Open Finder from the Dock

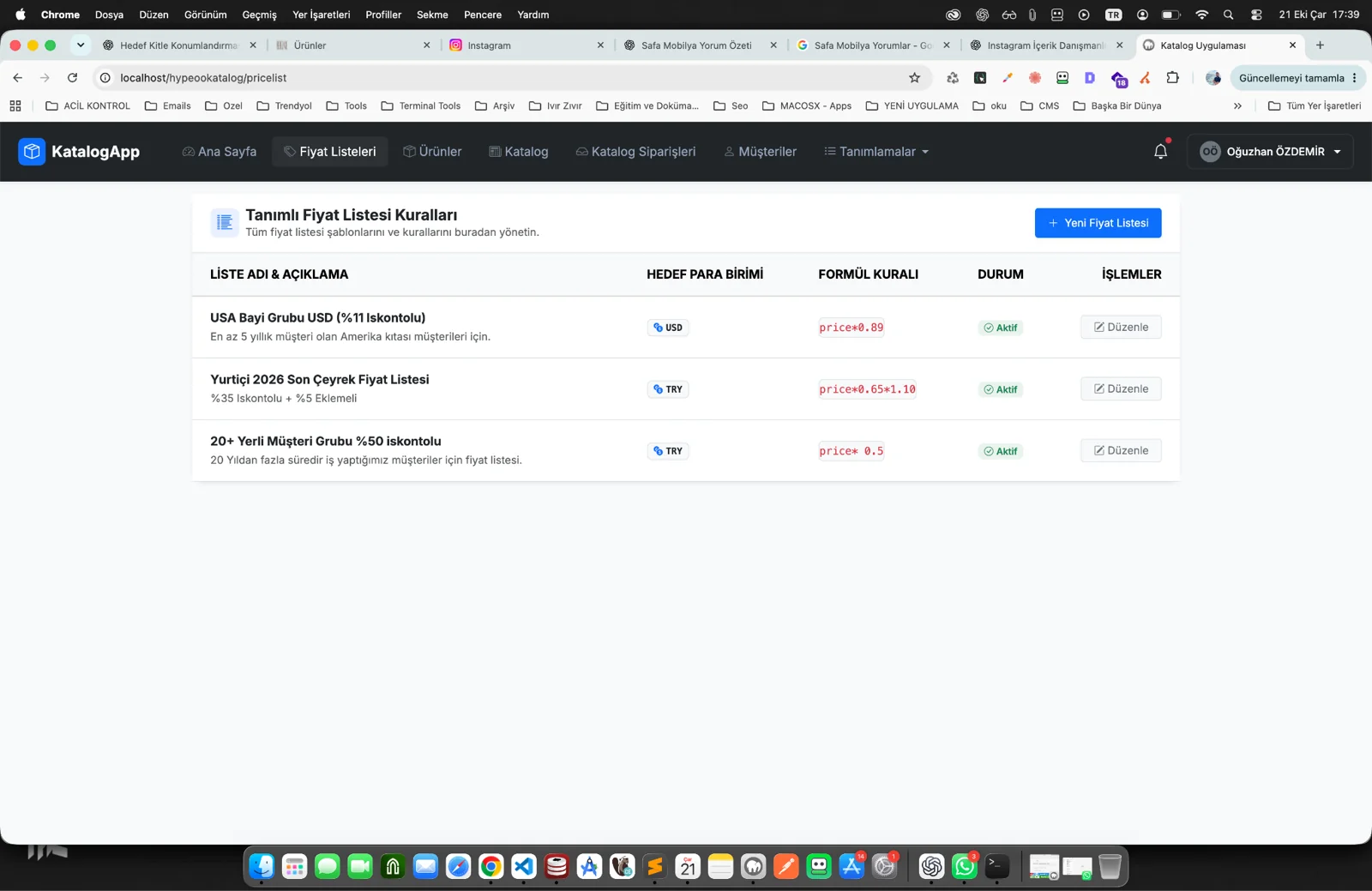tap(262, 867)
